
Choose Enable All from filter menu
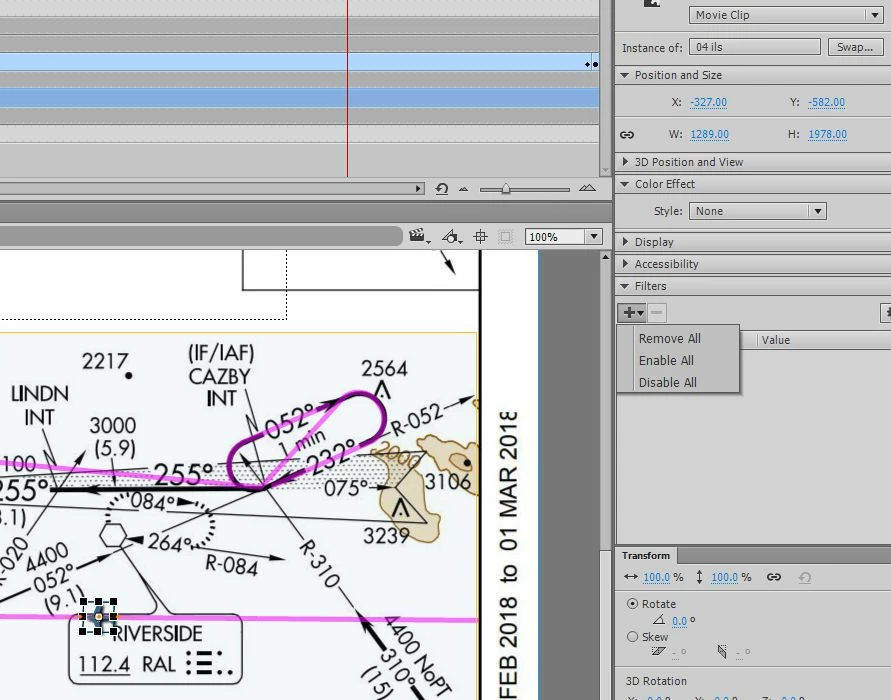click(666, 360)
